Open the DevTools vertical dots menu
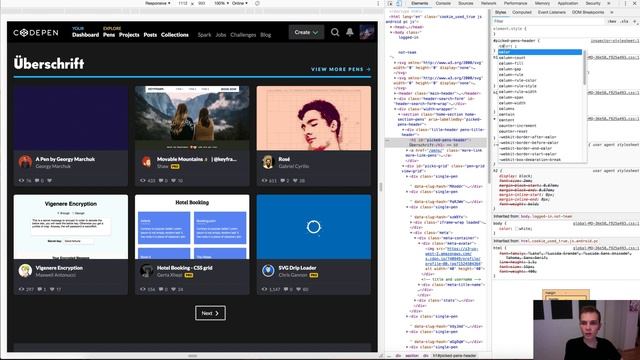Screen dimensions: 640x360 pos(625,3)
